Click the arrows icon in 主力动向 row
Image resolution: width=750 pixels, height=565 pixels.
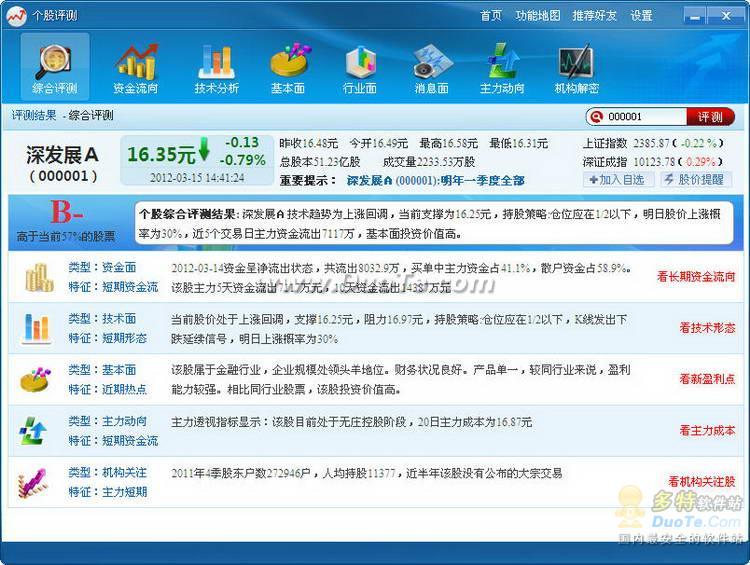(33, 431)
